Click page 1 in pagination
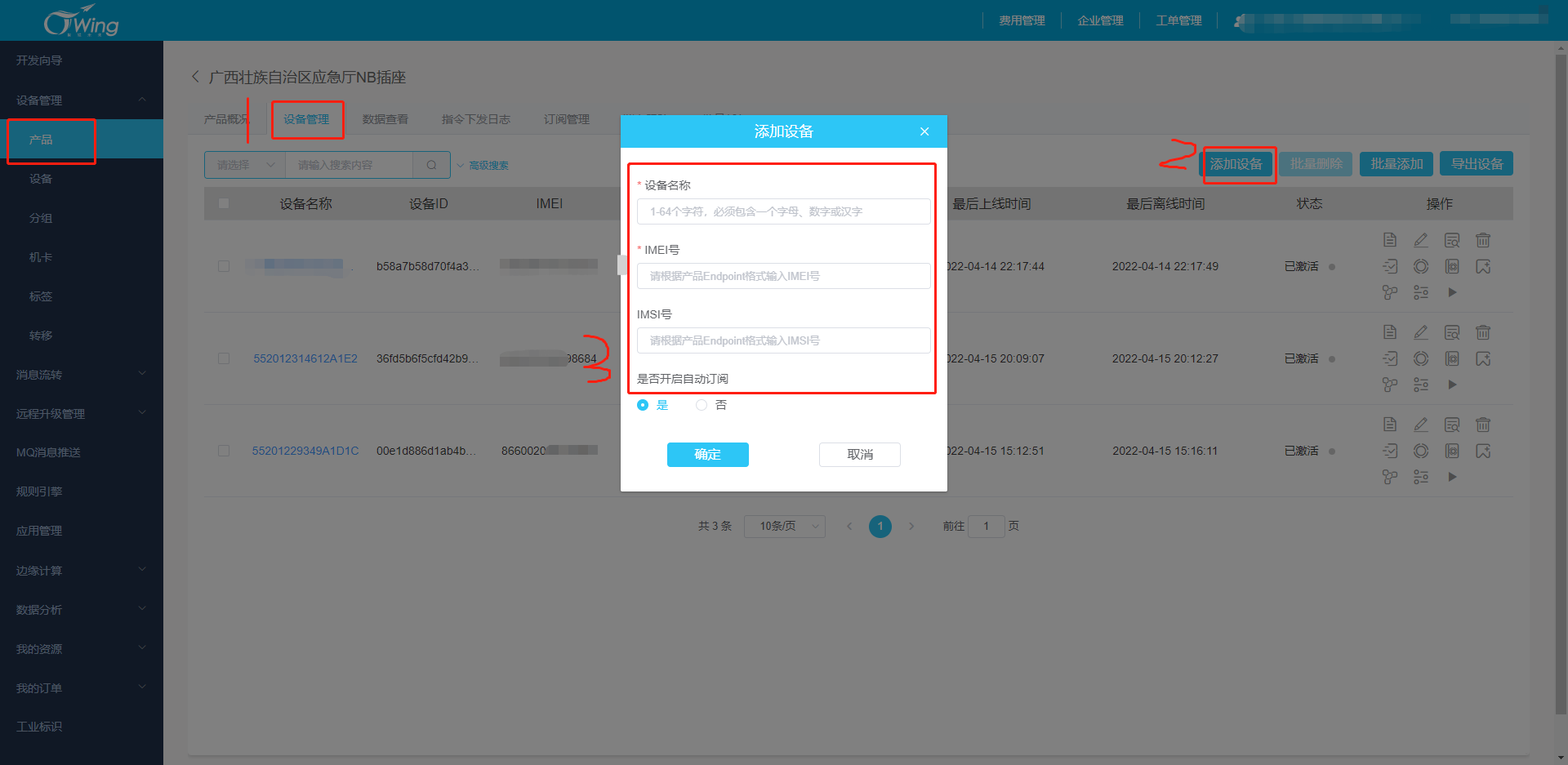 click(880, 527)
